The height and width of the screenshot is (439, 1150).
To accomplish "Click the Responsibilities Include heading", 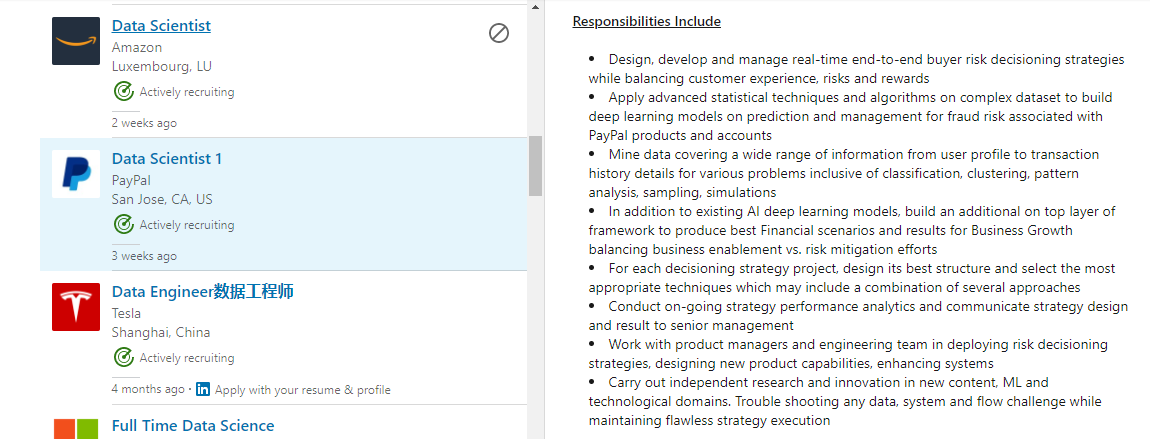I will [646, 22].
